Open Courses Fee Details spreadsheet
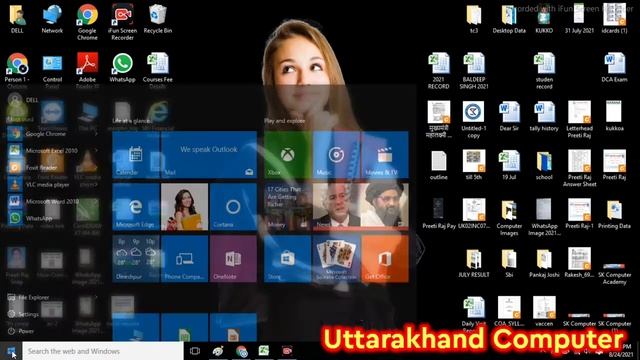 click(x=158, y=69)
